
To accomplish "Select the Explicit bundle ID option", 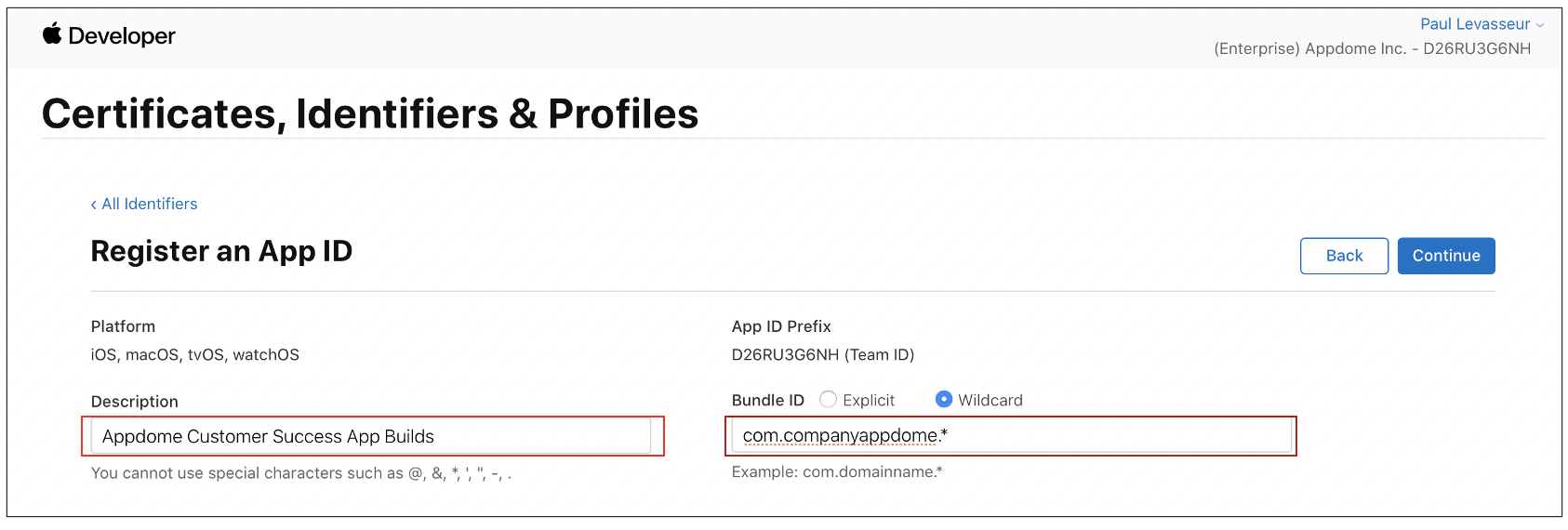I will [828, 399].
